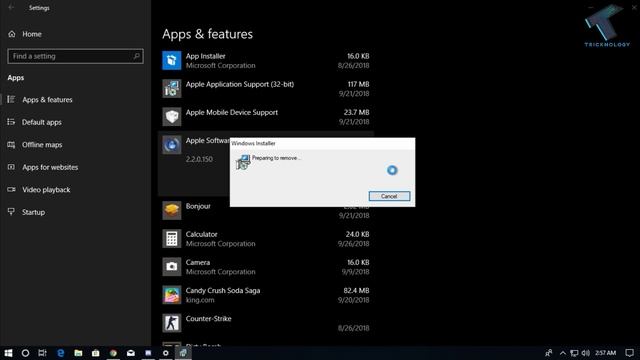The image size is (640, 360).
Task: Open Microsoft Store from the taskbar
Action: [x=96, y=353]
